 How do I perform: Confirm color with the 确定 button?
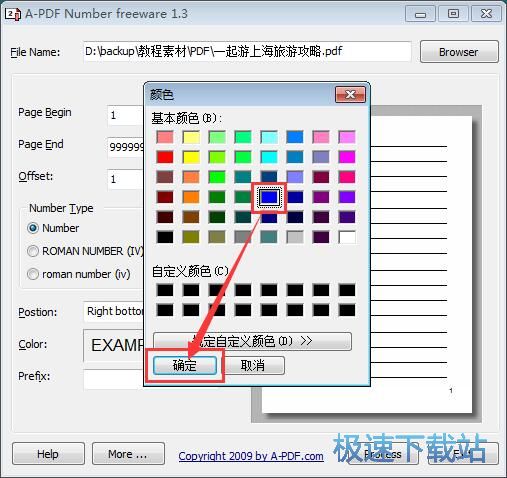(x=185, y=366)
